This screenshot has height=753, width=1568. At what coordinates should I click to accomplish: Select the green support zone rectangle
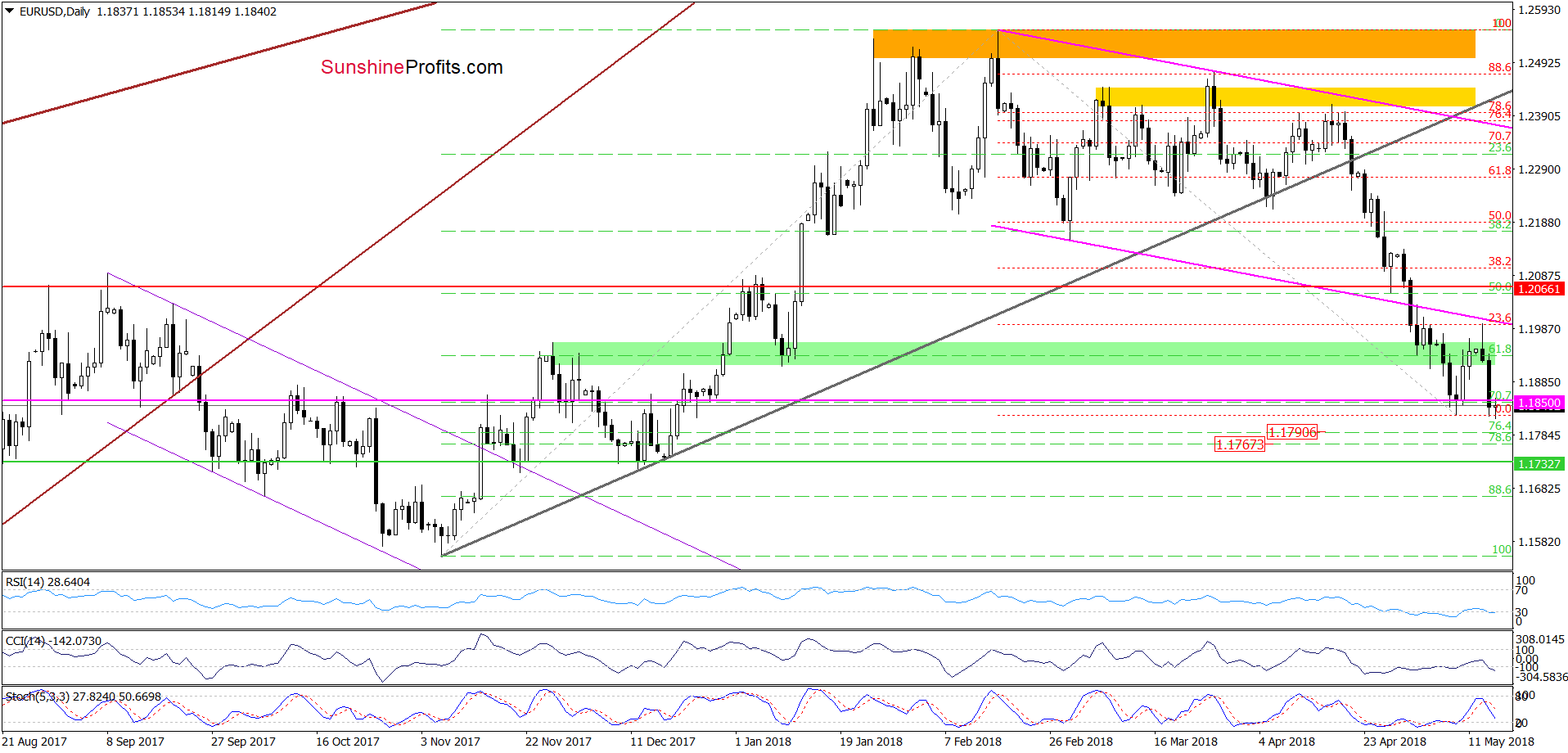click(1024, 353)
